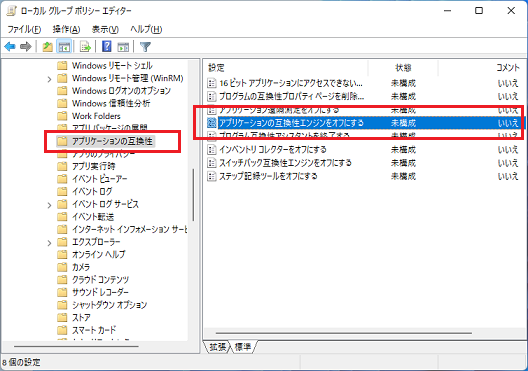This screenshot has height=371, width=528.
Task: Sort by the コメント column header
Action: pos(508,68)
